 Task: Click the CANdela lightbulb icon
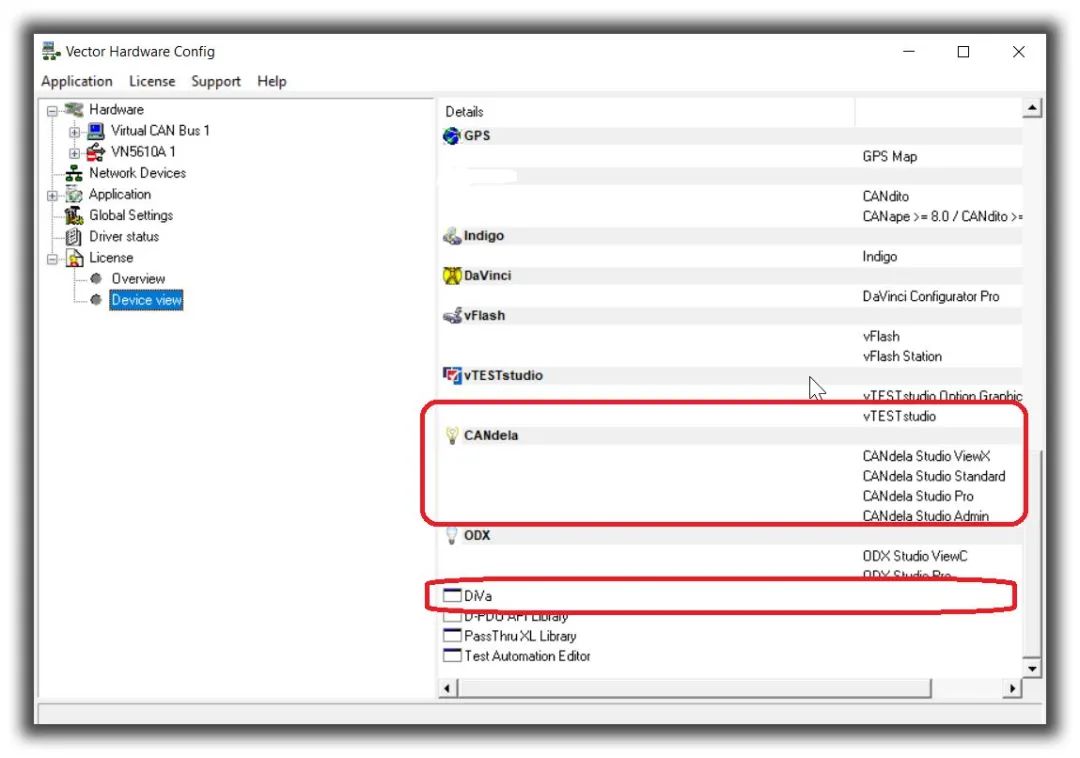tap(452, 435)
